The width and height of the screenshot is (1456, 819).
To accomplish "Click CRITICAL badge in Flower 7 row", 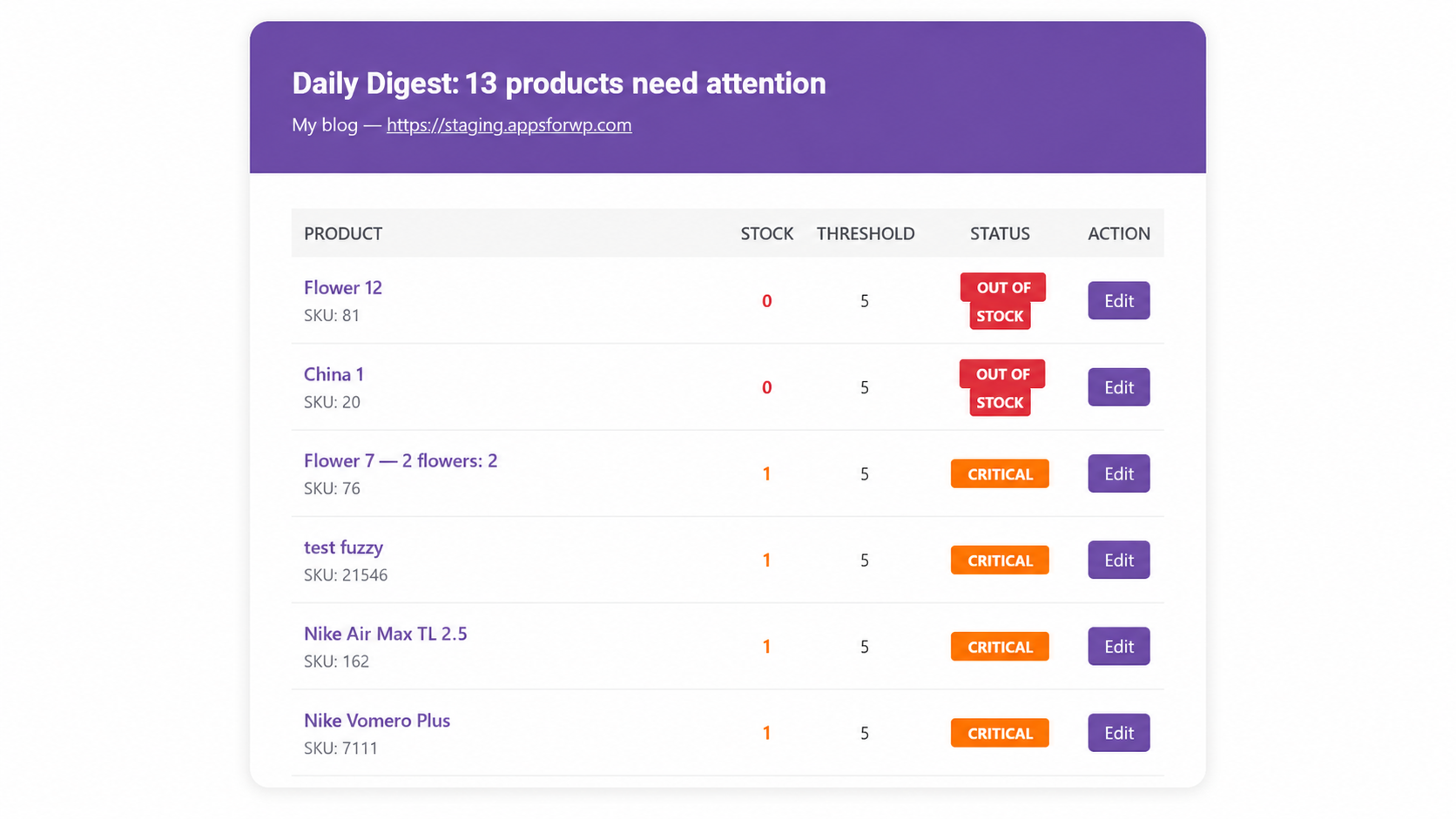I will coord(1000,473).
